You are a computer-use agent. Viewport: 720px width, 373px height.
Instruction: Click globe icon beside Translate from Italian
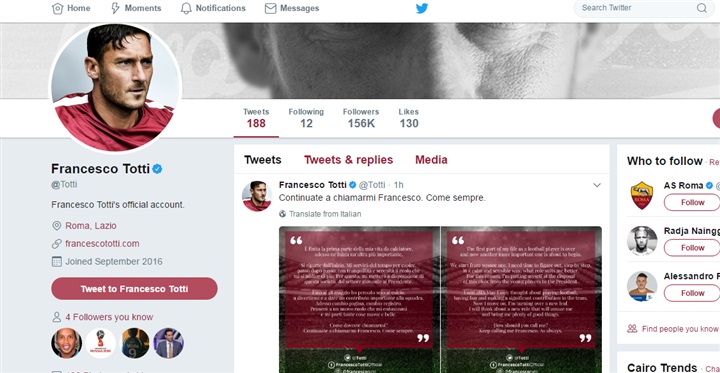(282, 214)
